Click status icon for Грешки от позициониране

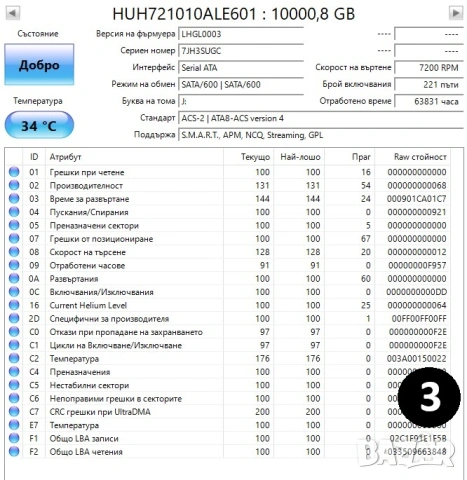coord(14,238)
